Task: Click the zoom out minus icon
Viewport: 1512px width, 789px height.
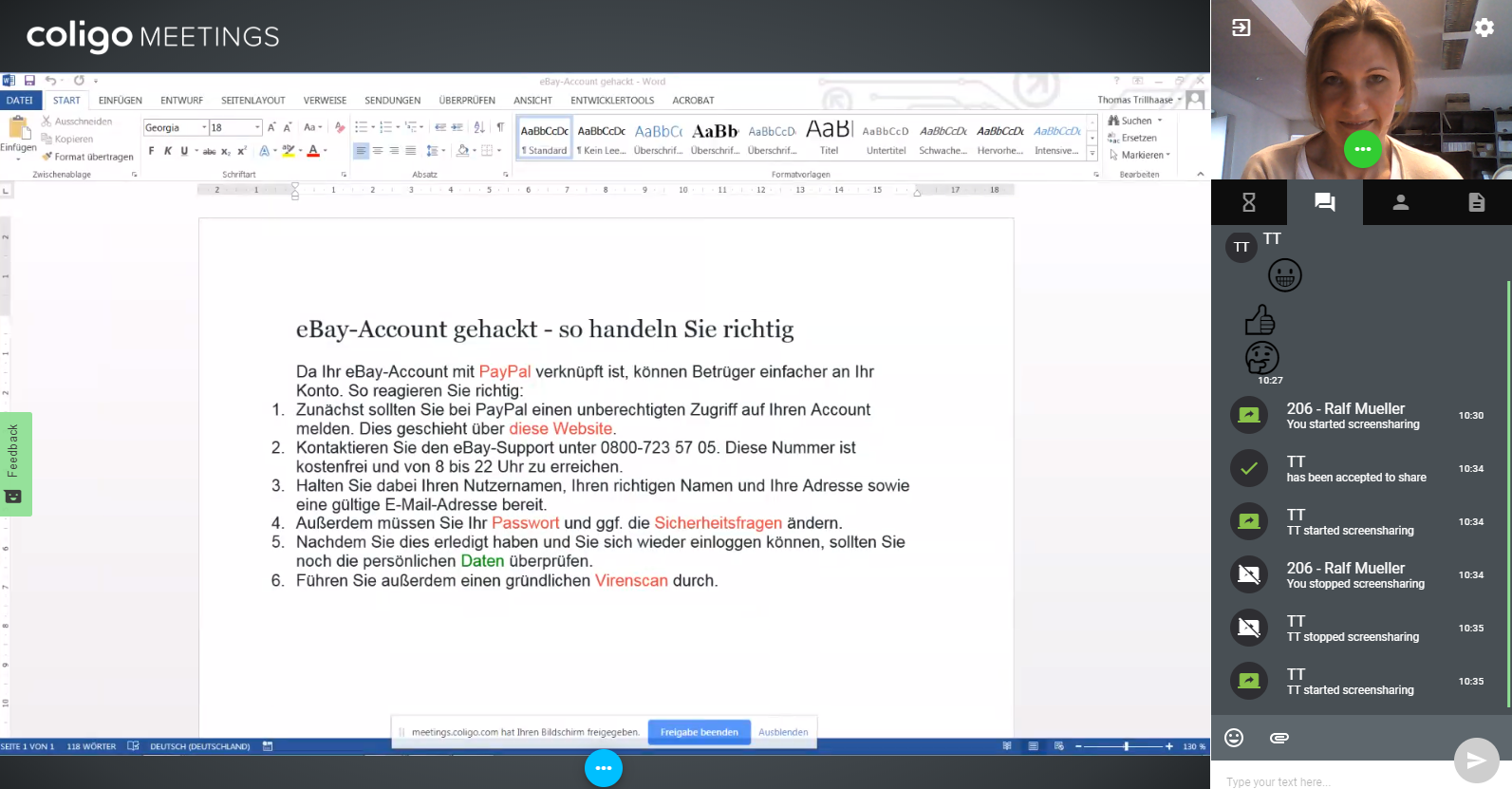Action: pyautogui.click(x=1078, y=746)
